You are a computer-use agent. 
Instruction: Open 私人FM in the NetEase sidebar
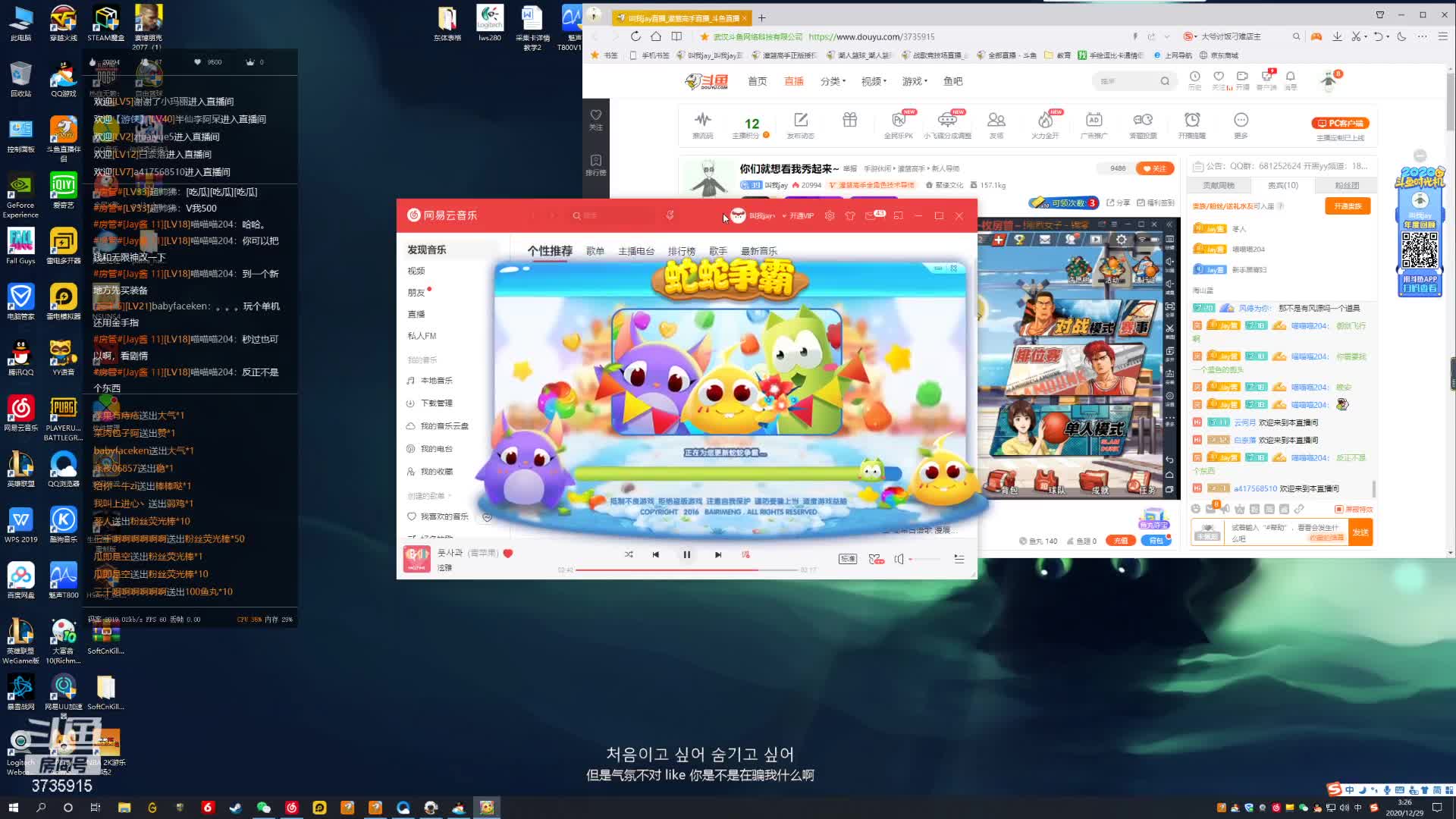point(422,336)
